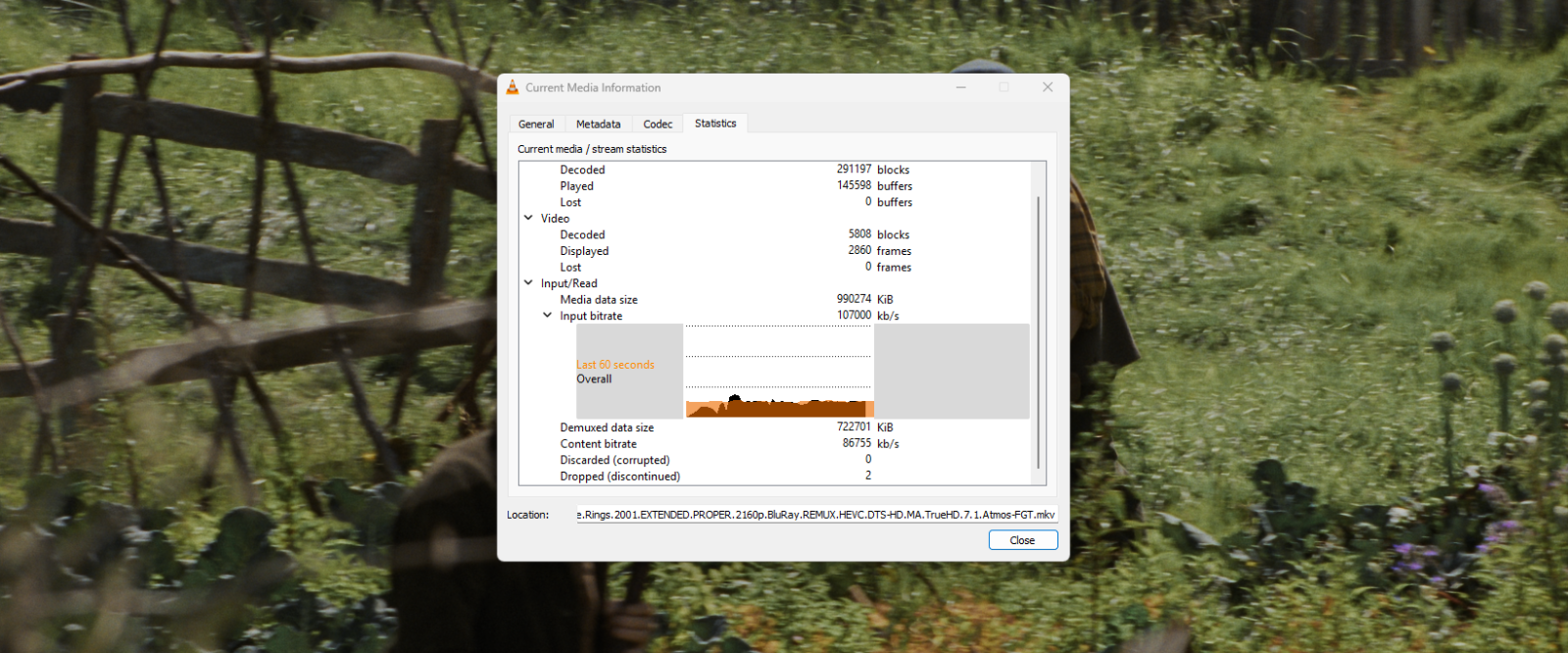Click the '145598' played buffers value

pyautogui.click(x=854, y=185)
